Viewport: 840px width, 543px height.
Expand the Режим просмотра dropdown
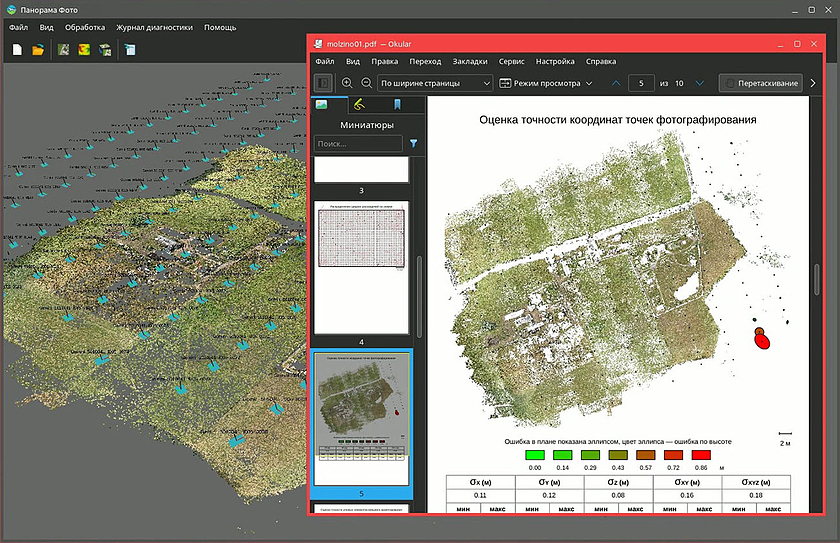pos(546,83)
